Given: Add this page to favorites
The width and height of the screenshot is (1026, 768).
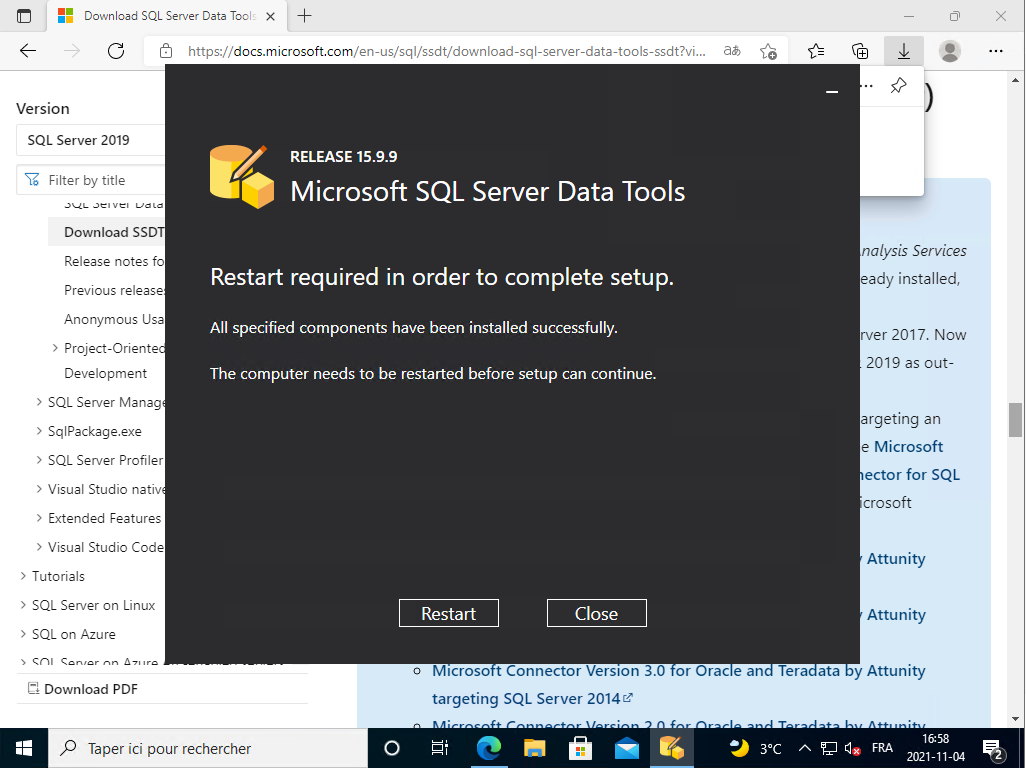Looking at the screenshot, I should (x=768, y=51).
